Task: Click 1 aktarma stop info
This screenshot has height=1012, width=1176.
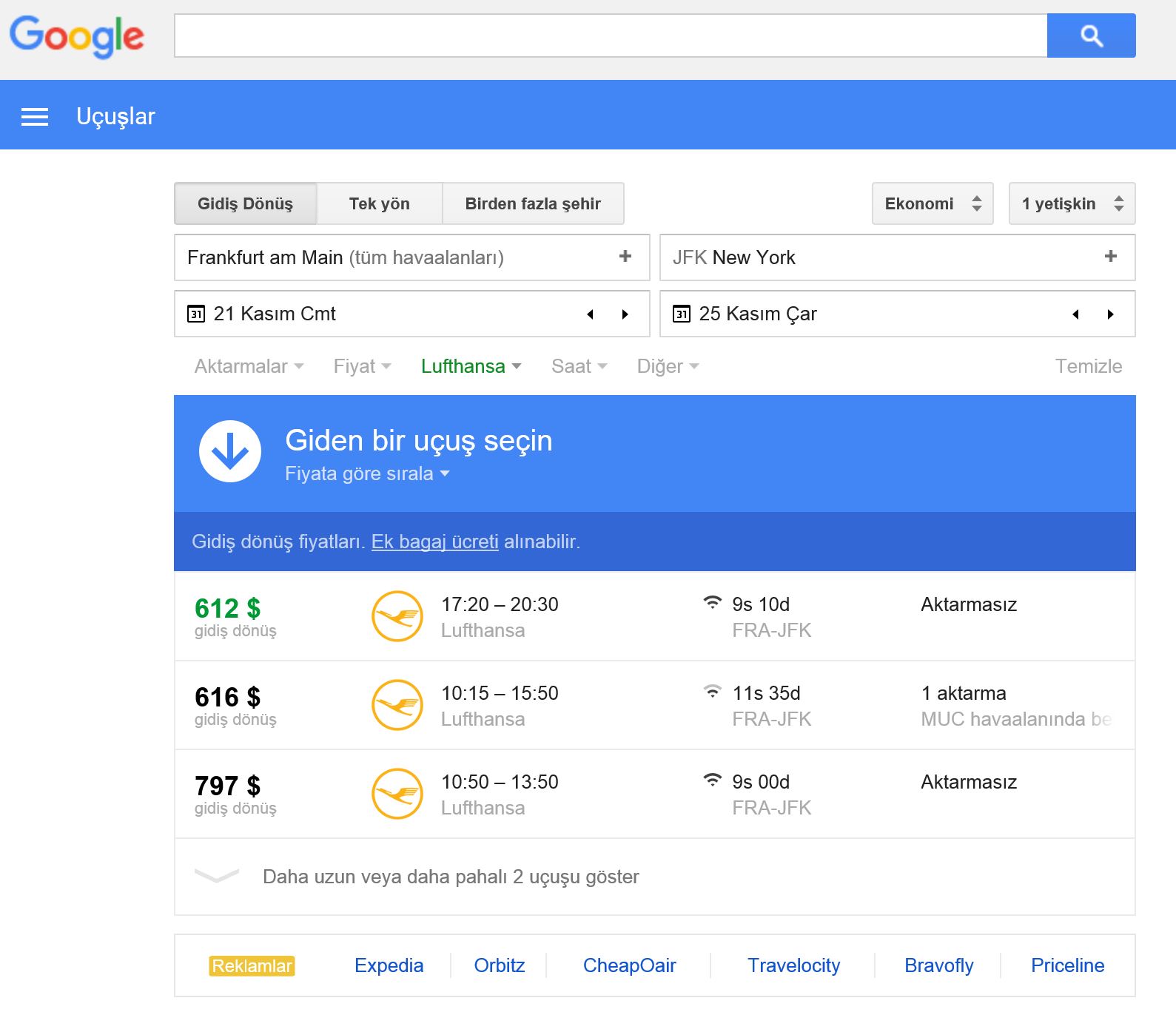Action: point(964,693)
